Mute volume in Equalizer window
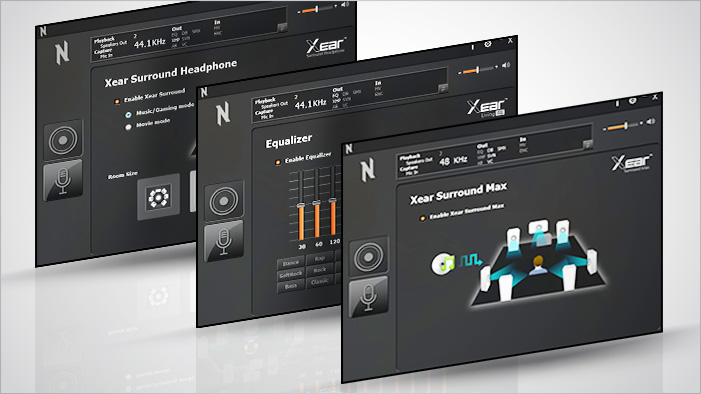This screenshot has height=394, width=701. [506, 65]
